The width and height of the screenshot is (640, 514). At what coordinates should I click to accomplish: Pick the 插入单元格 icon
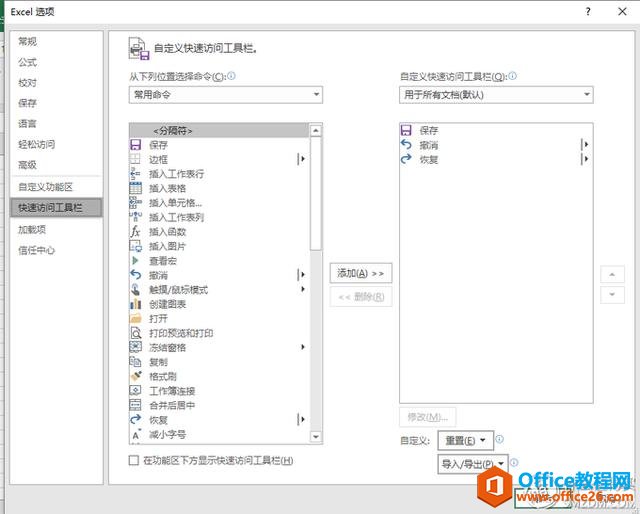pos(136,202)
